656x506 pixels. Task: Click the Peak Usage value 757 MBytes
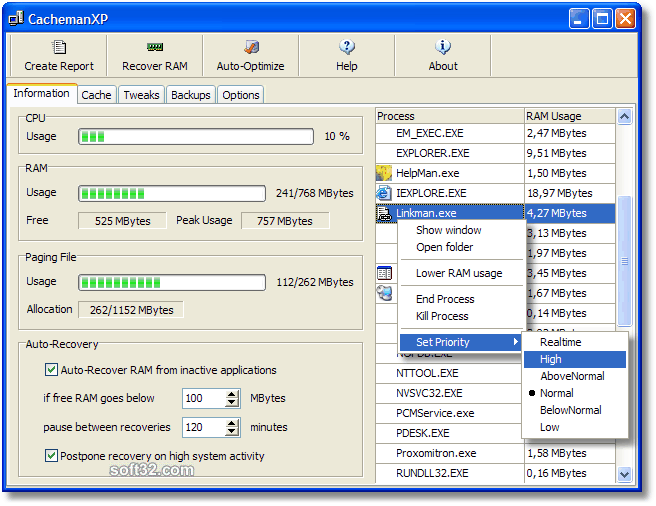pyautogui.click(x=285, y=221)
